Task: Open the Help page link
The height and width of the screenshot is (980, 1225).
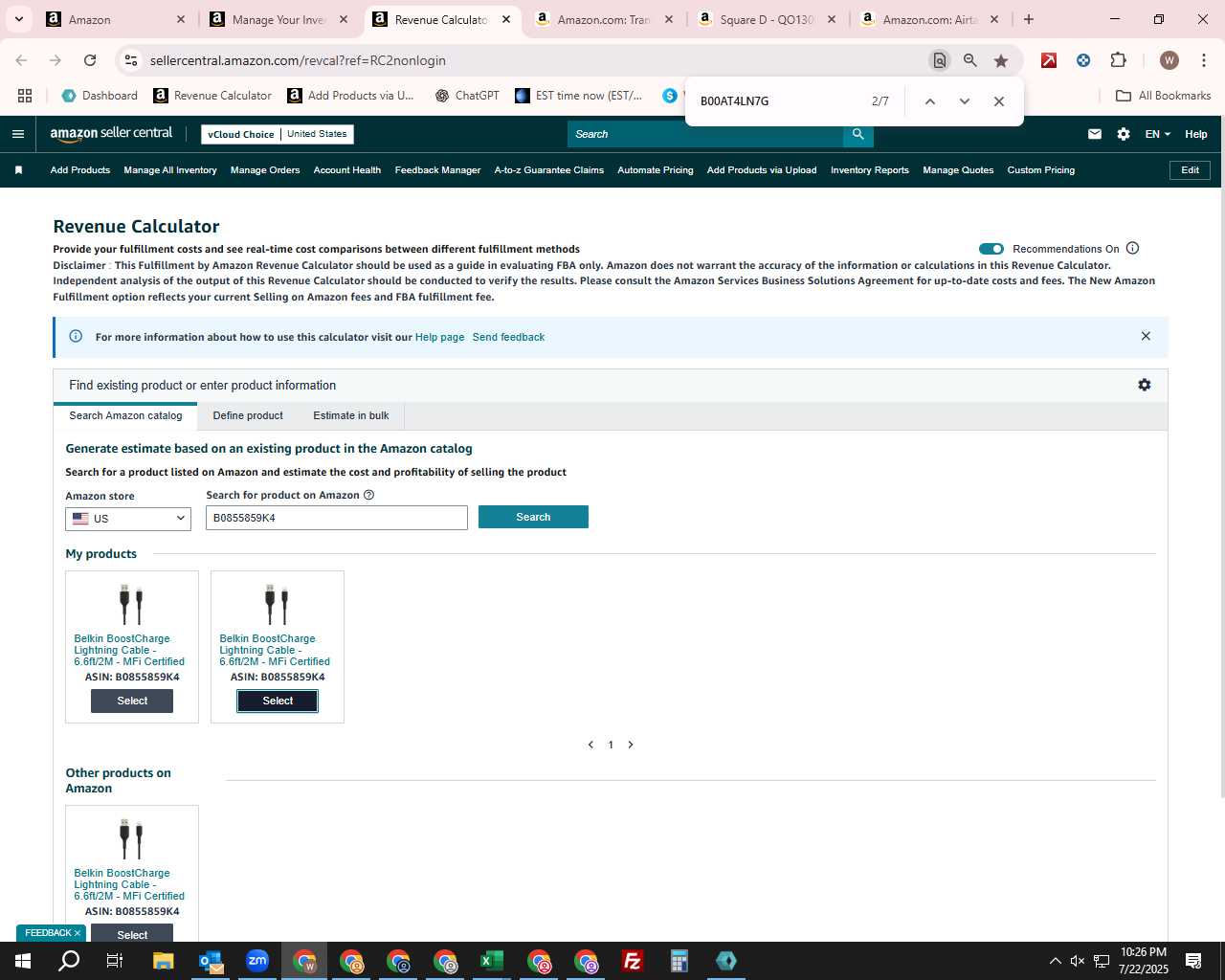Action: coord(439,337)
